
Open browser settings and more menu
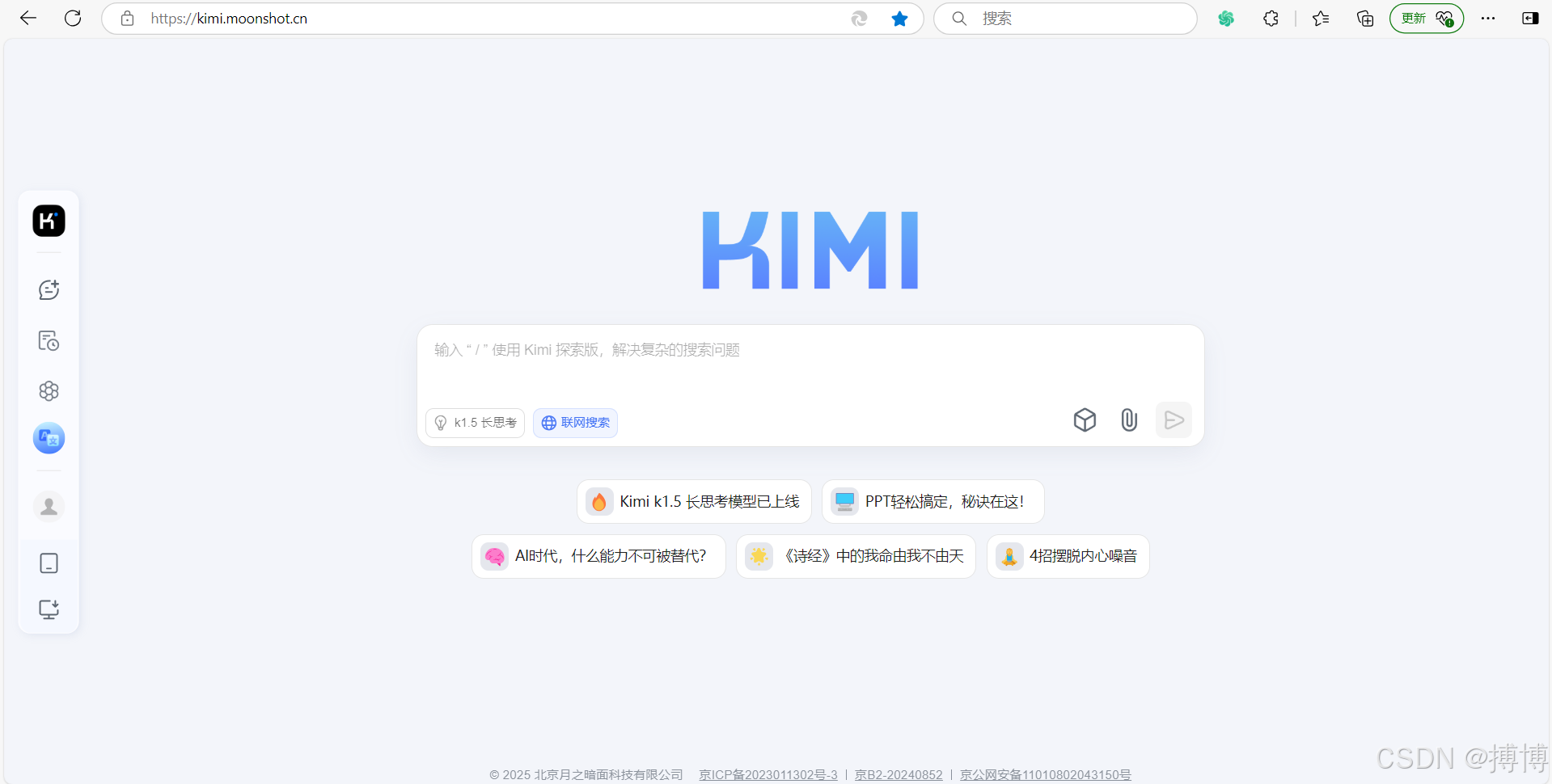point(1488,18)
